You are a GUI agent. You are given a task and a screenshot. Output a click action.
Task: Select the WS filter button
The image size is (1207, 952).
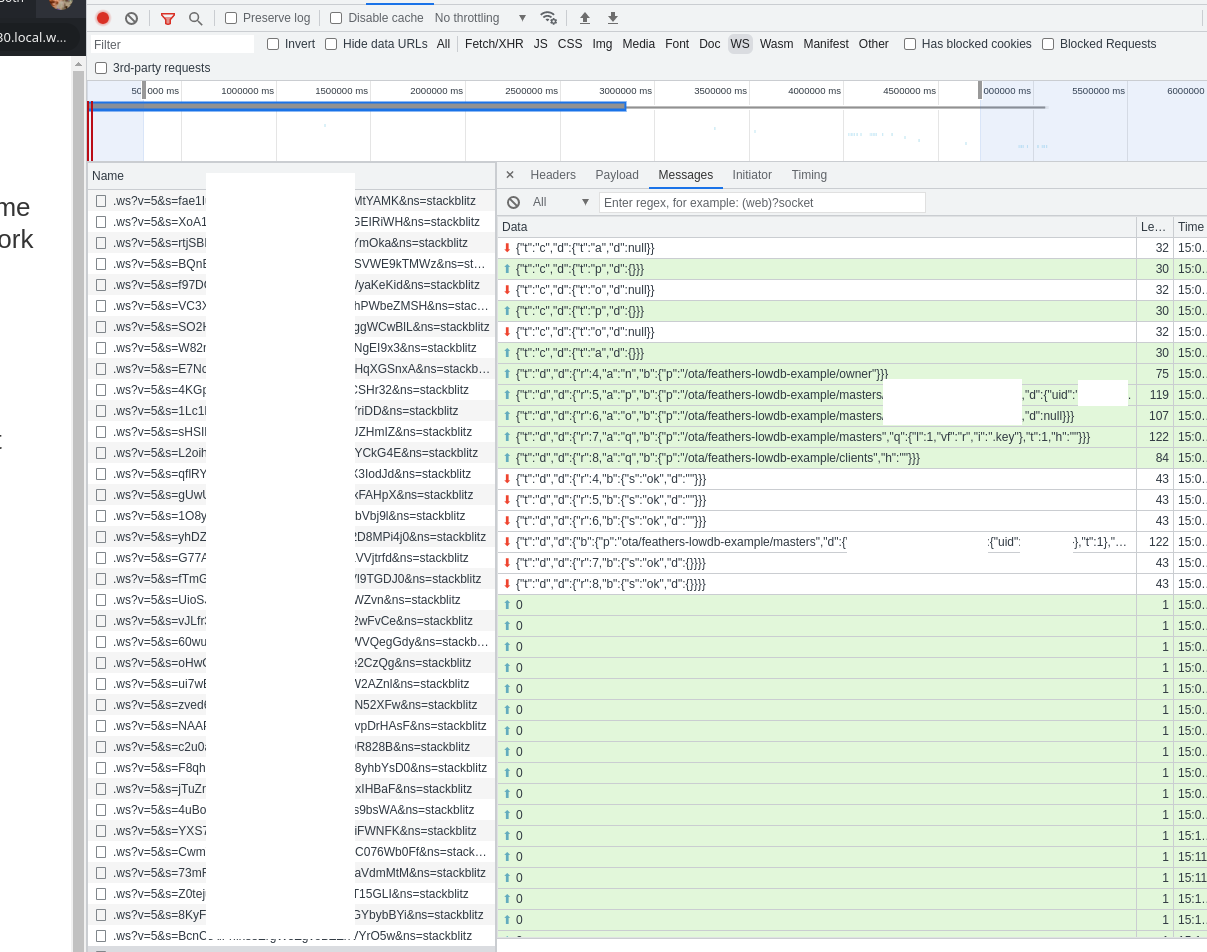[x=740, y=44]
